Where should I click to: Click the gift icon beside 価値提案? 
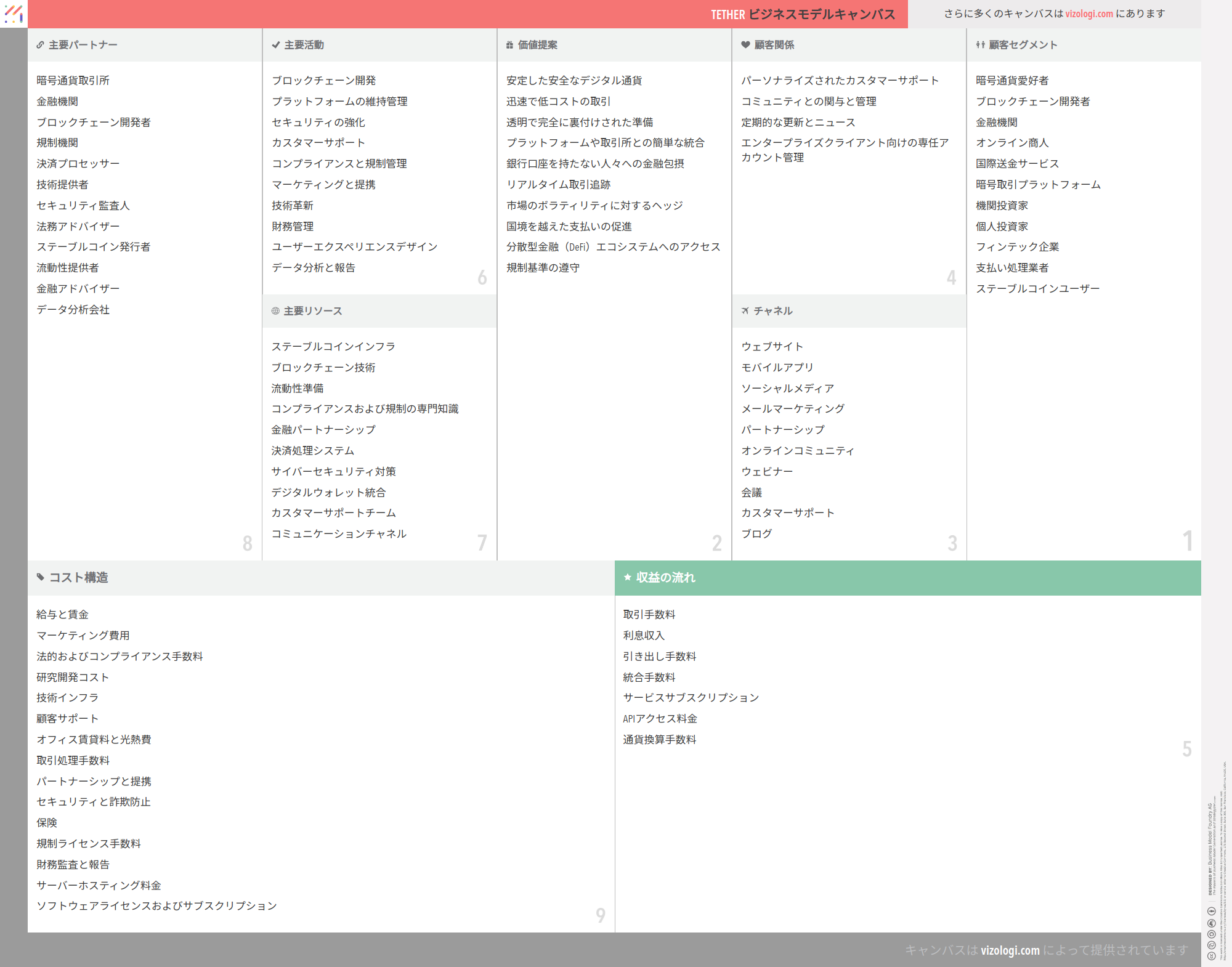tap(509, 45)
